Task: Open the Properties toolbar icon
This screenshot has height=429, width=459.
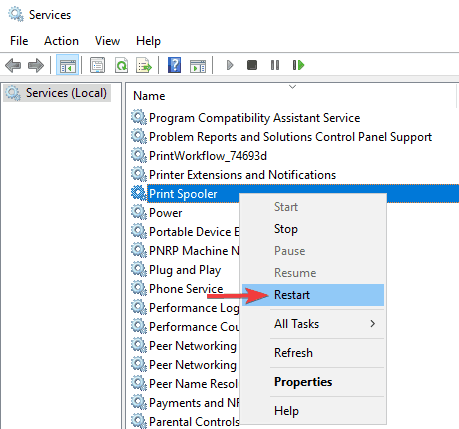Action: point(97,65)
